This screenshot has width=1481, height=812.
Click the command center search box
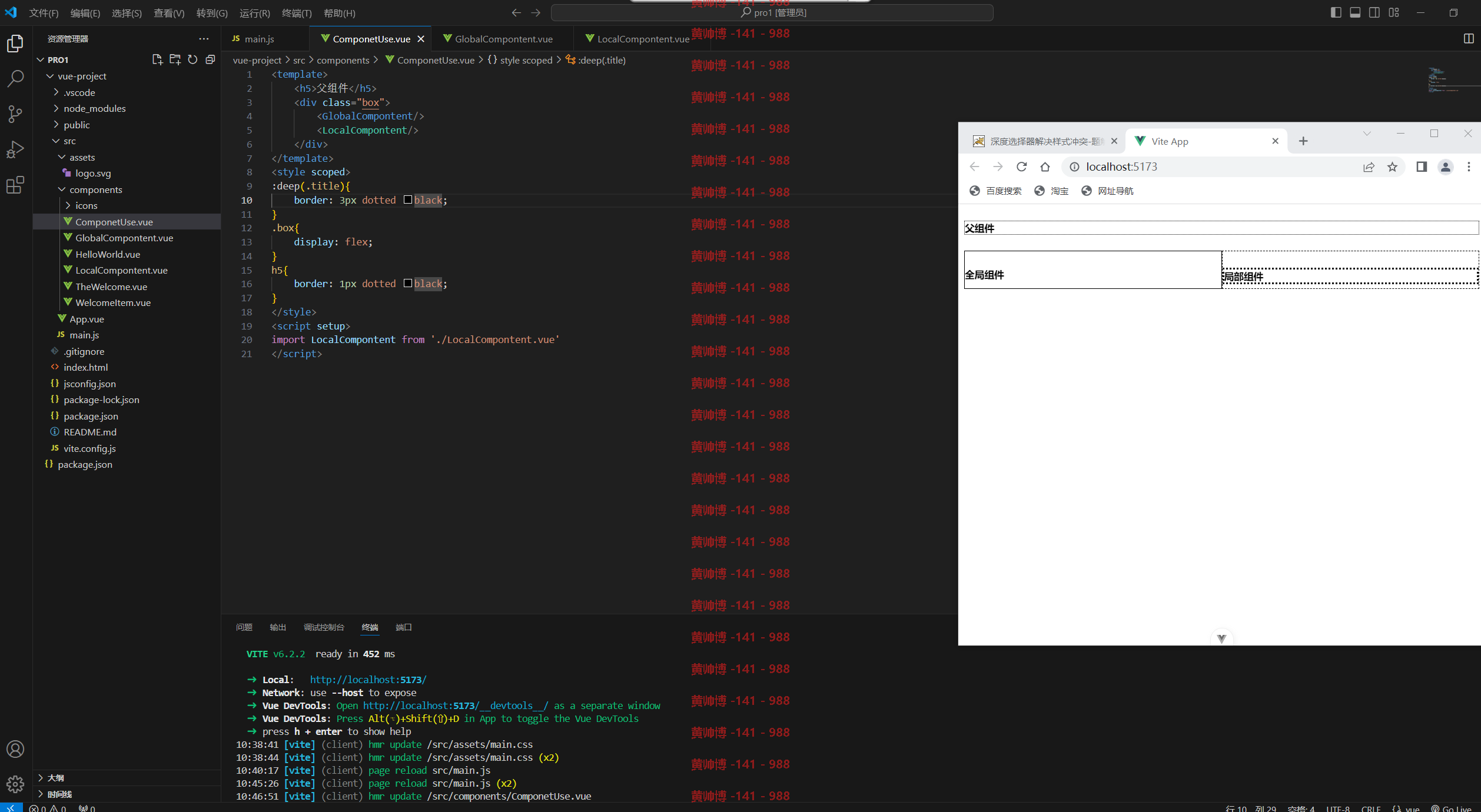click(772, 12)
